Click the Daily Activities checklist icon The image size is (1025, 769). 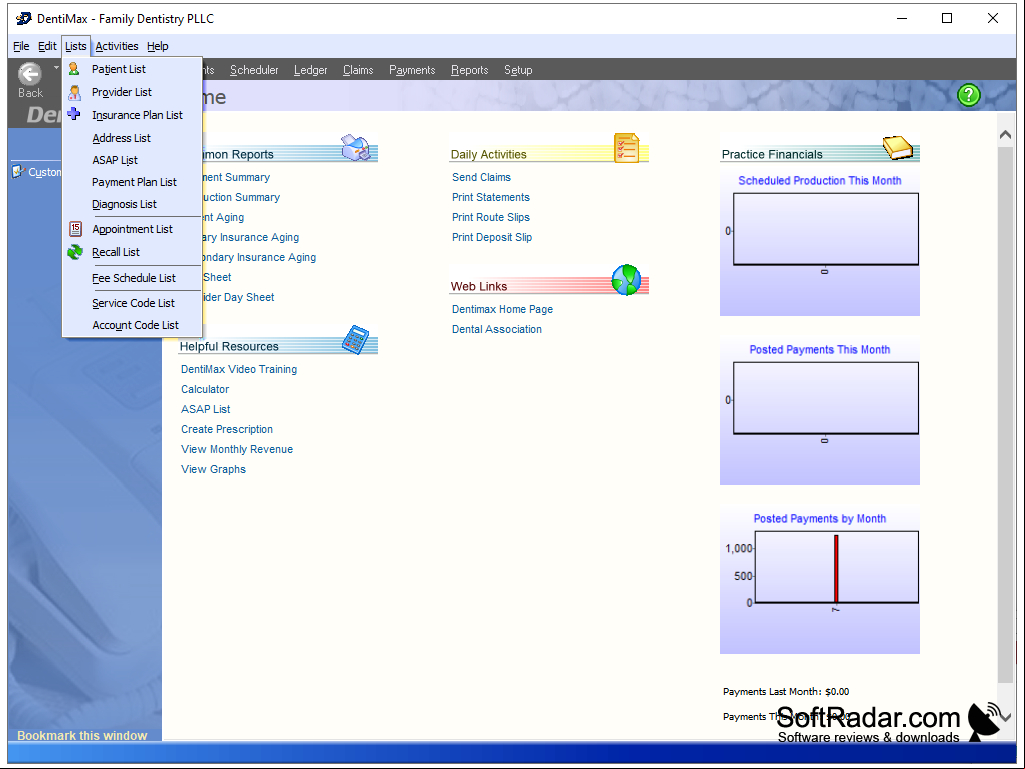(626, 148)
